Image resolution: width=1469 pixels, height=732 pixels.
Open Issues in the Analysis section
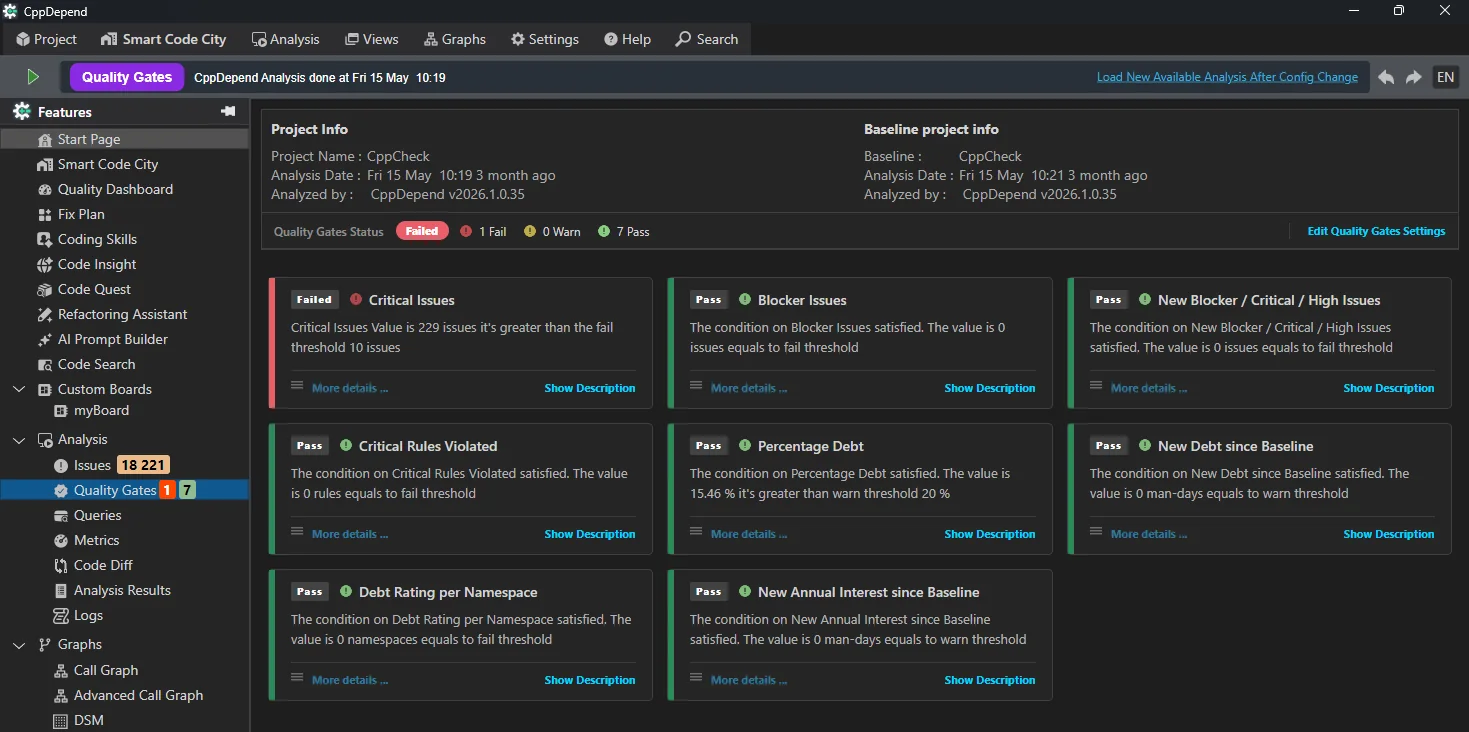point(92,465)
